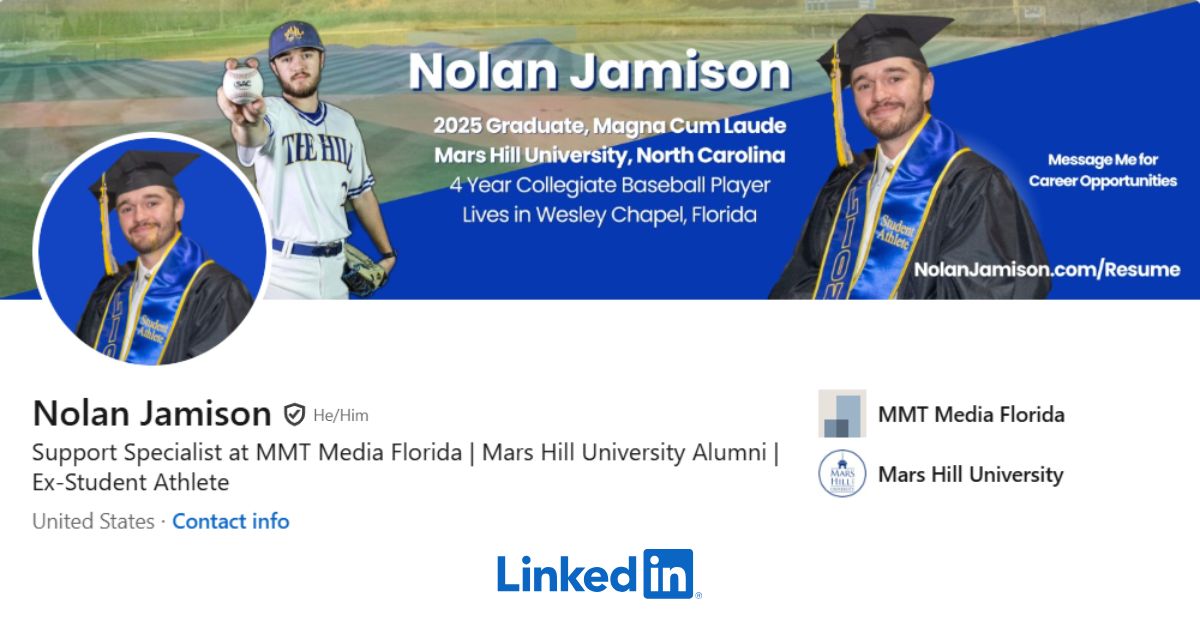Open the Contact info link
Image resolution: width=1200 pixels, height=630 pixels.
(231, 521)
